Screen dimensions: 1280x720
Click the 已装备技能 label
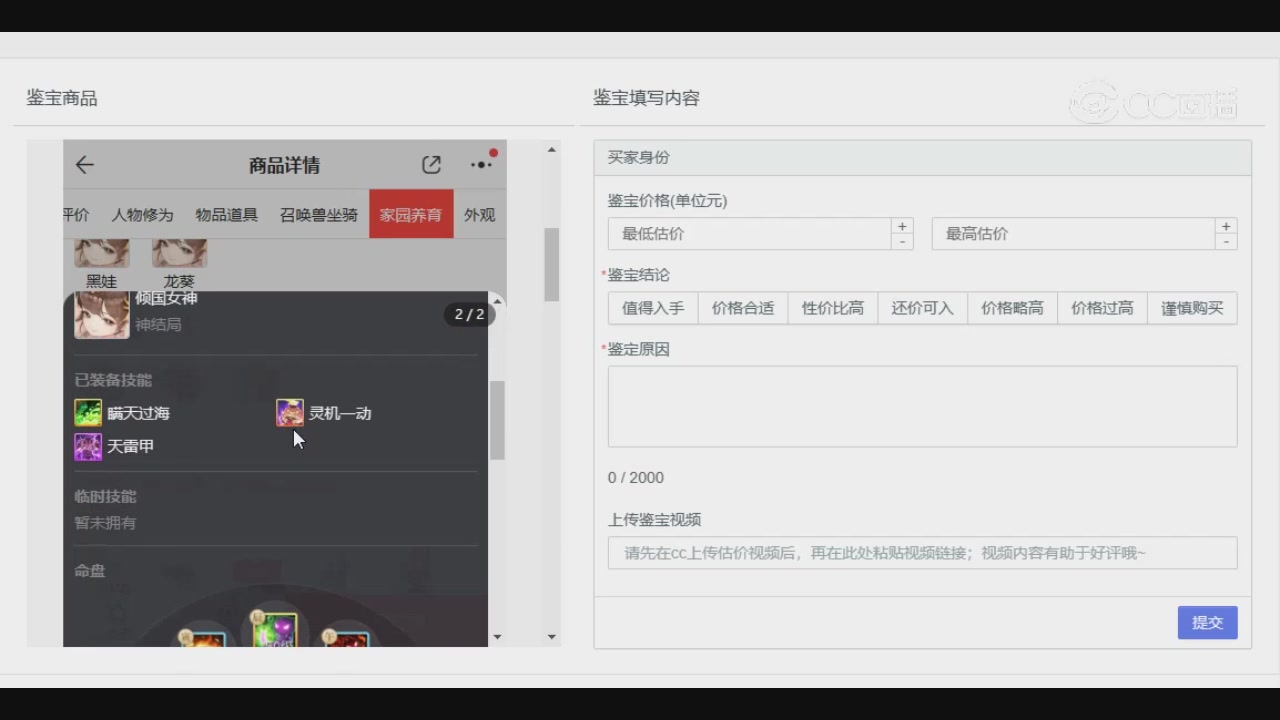click(113, 380)
